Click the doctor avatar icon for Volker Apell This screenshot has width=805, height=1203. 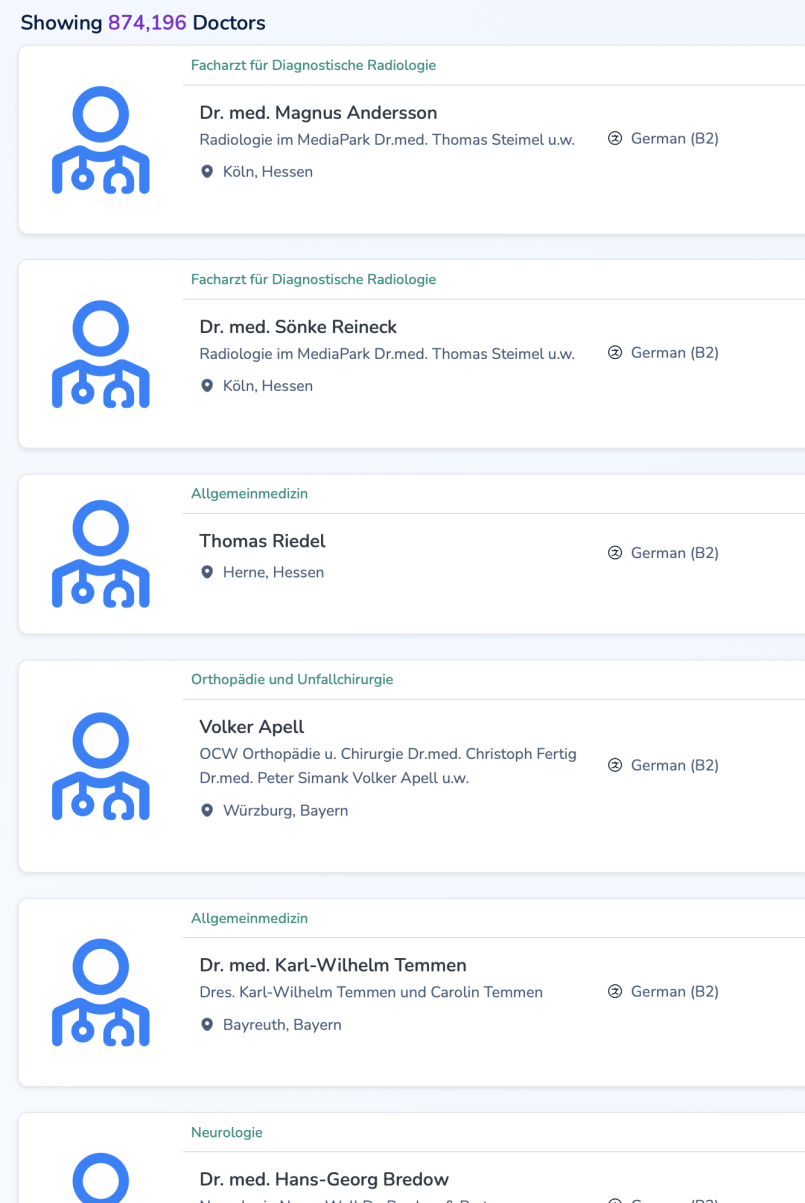[x=101, y=766]
